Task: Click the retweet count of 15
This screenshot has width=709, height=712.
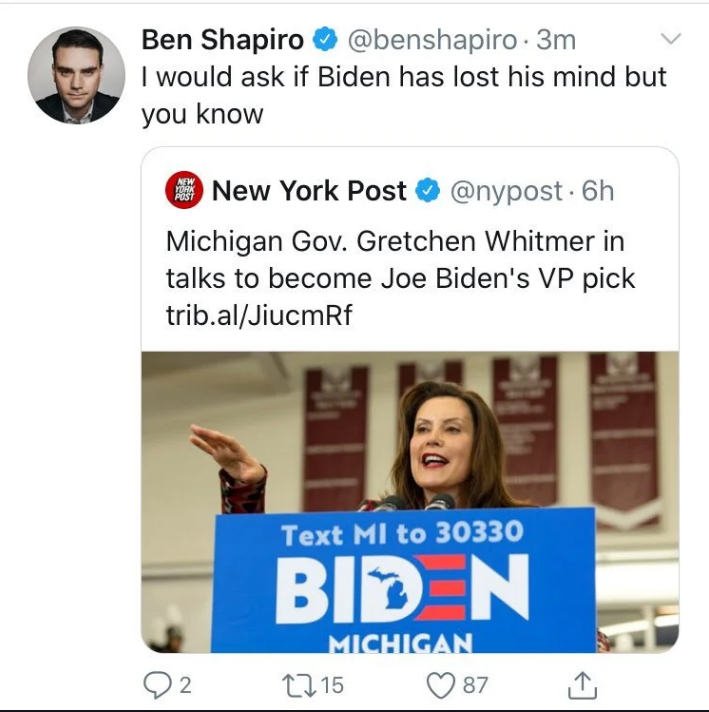Action: 332,684
